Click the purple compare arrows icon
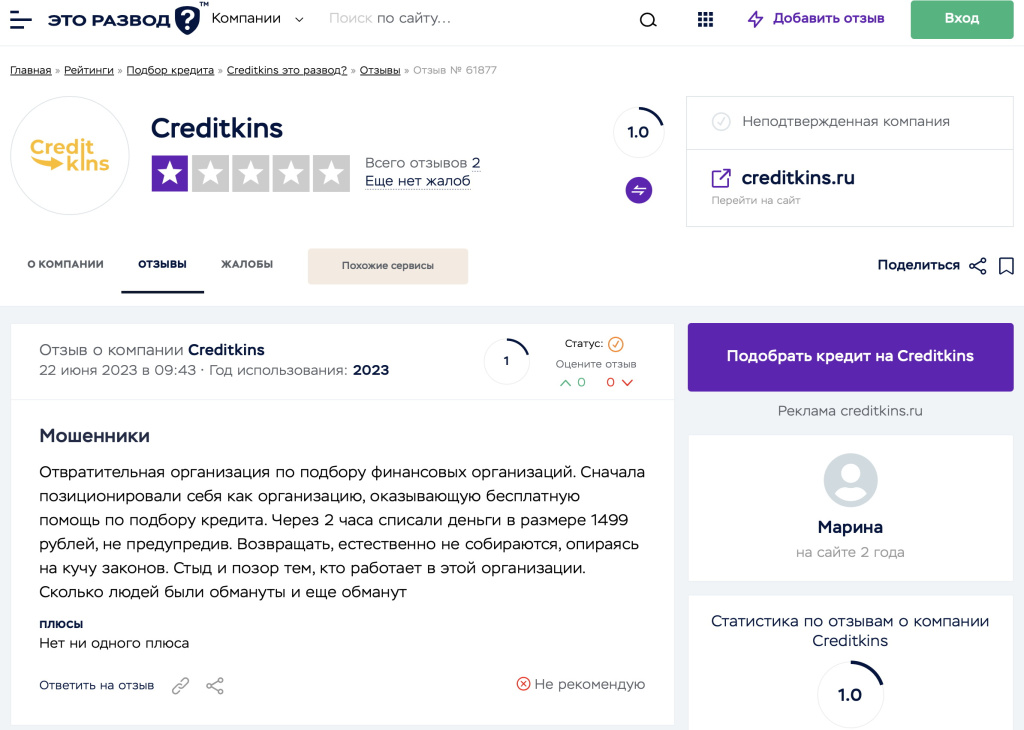The height and width of the screenshot is (730, 1024). tap(639, 190)
